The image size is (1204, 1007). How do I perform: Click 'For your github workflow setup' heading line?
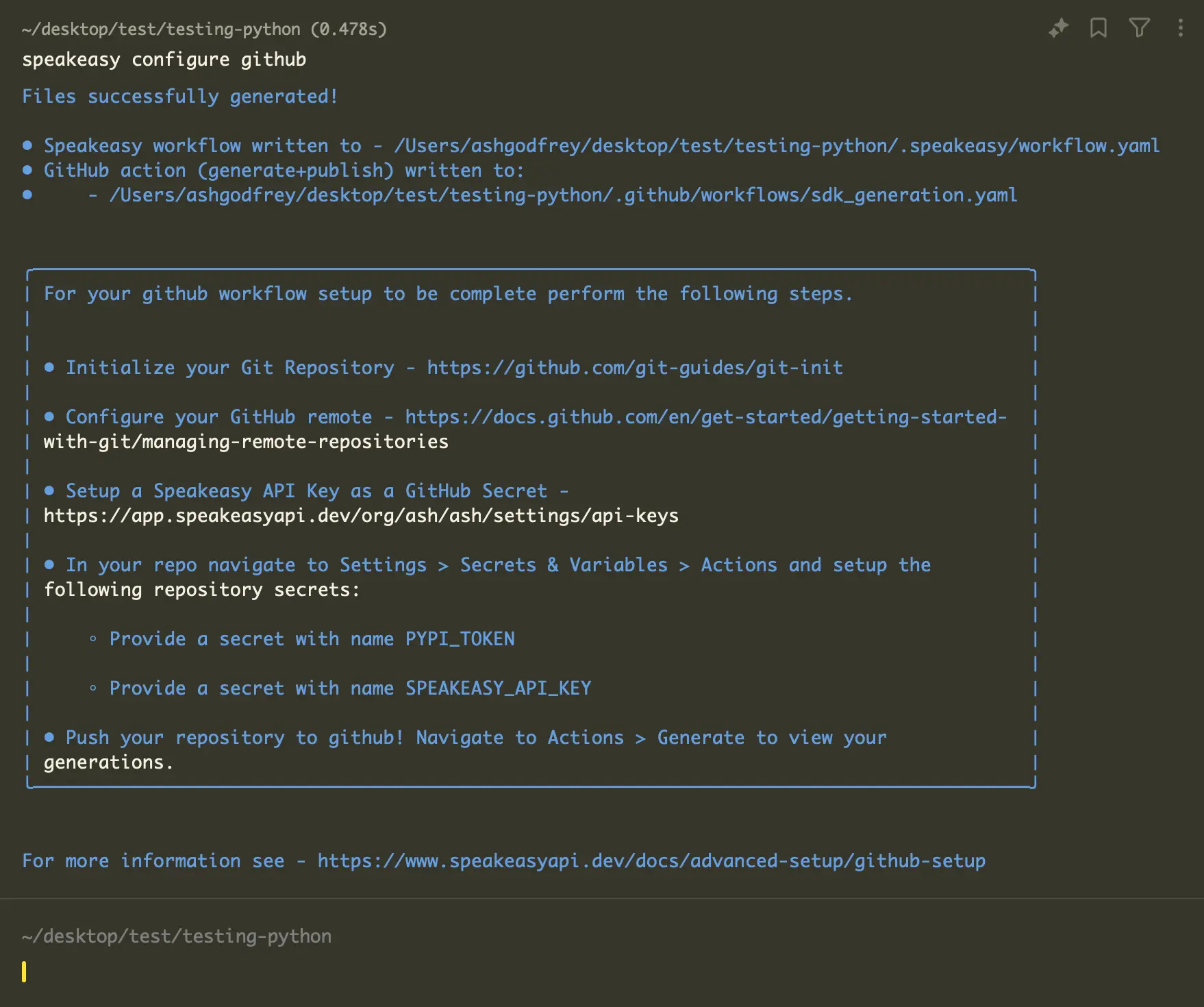point(449,294)
